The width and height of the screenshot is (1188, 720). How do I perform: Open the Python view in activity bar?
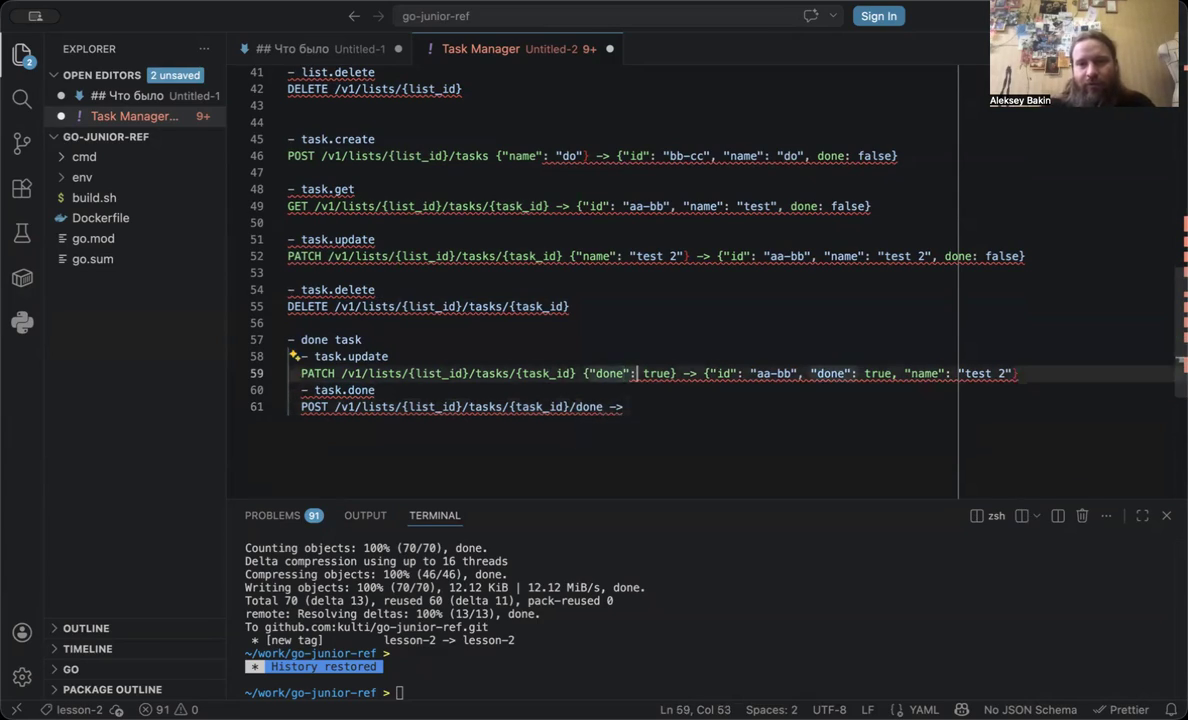point(22,323)
